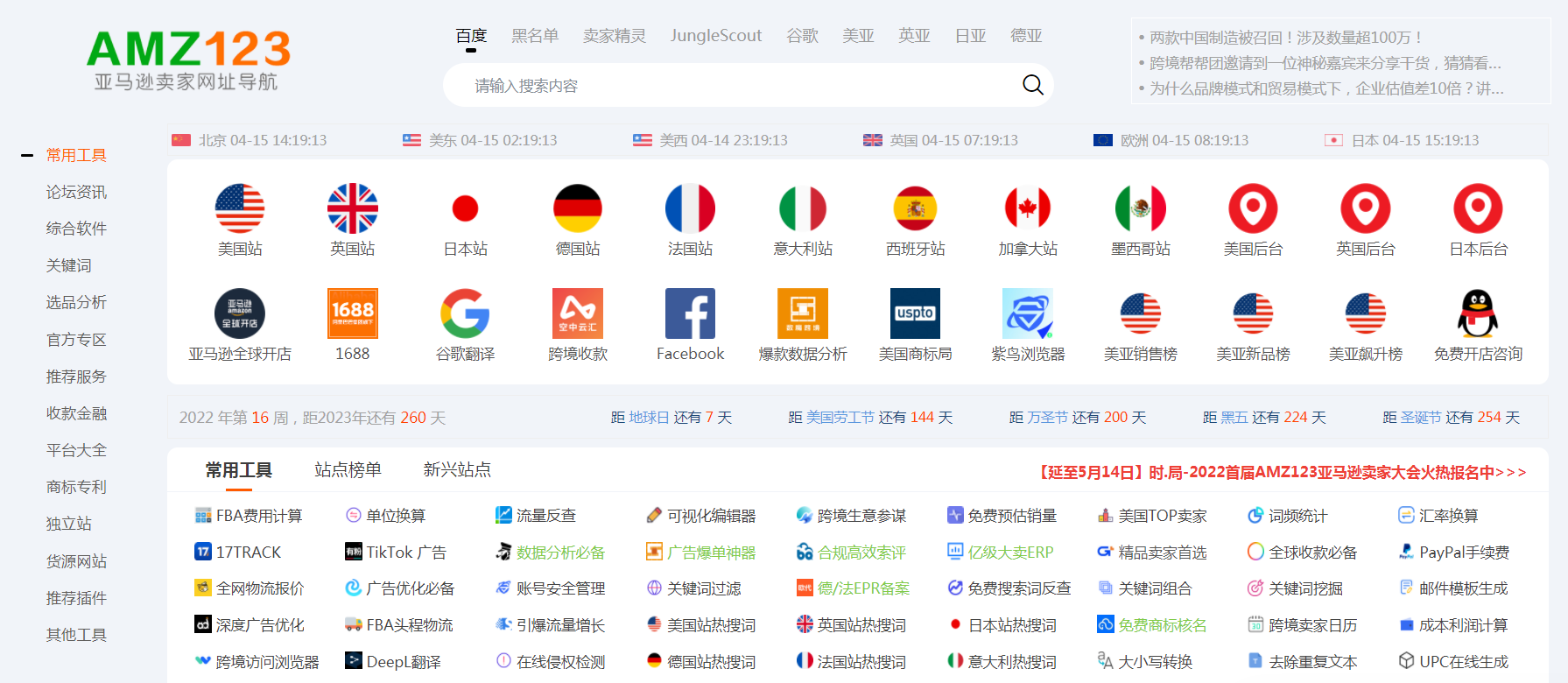Open the 亿级大卖ERP green link
1568x683 pixels.
[x=1001, y=553]
